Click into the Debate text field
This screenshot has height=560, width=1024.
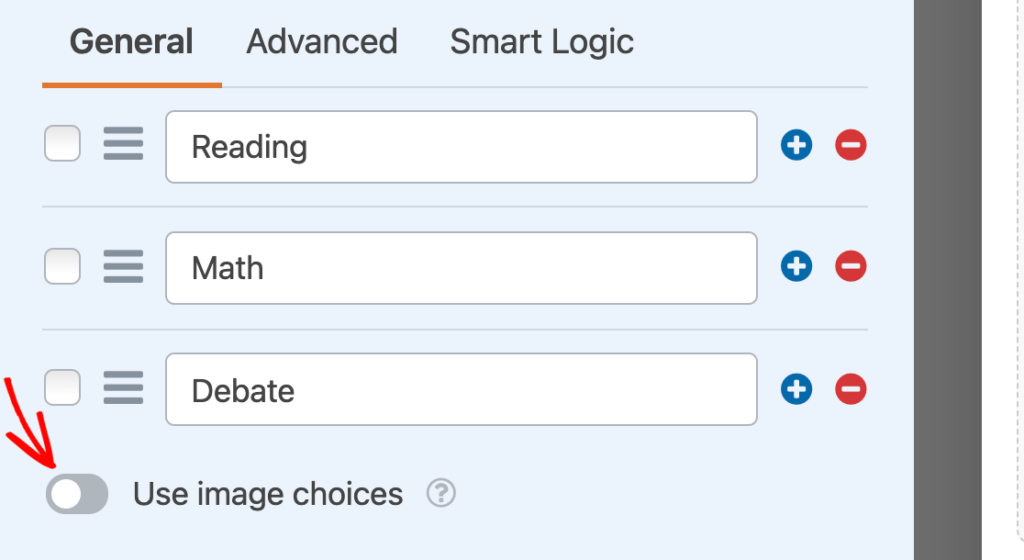pyautogui.click(x=461, y=389)
